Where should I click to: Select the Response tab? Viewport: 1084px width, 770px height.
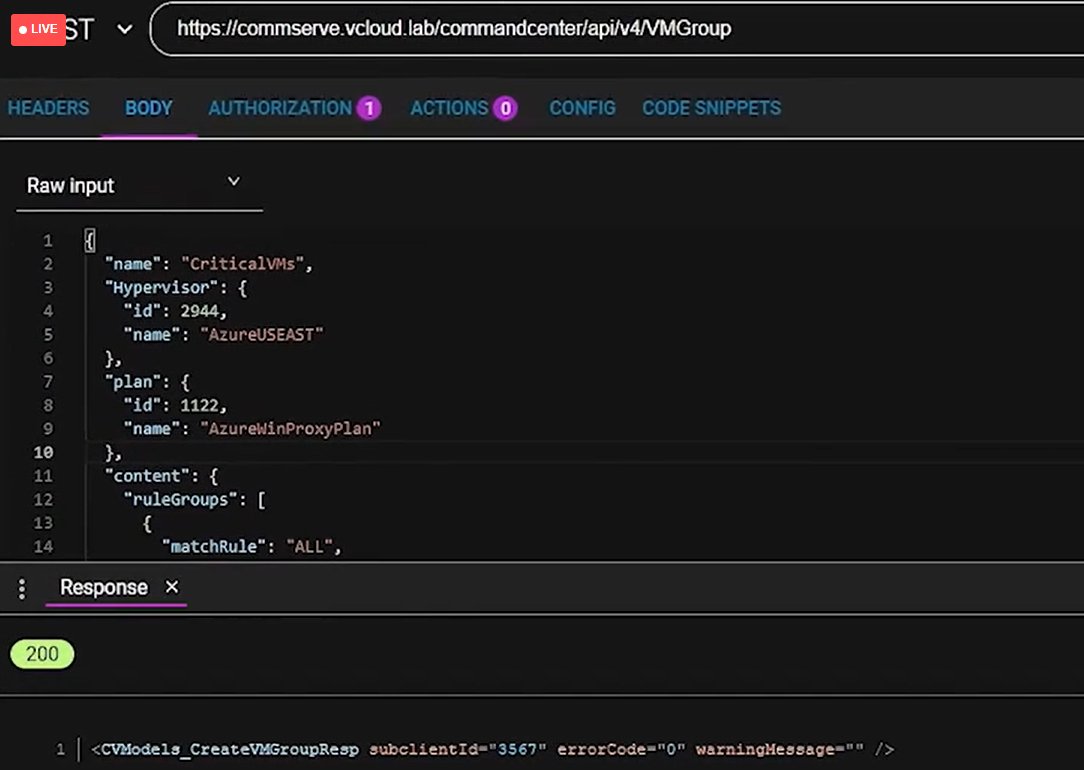(104, 588)
